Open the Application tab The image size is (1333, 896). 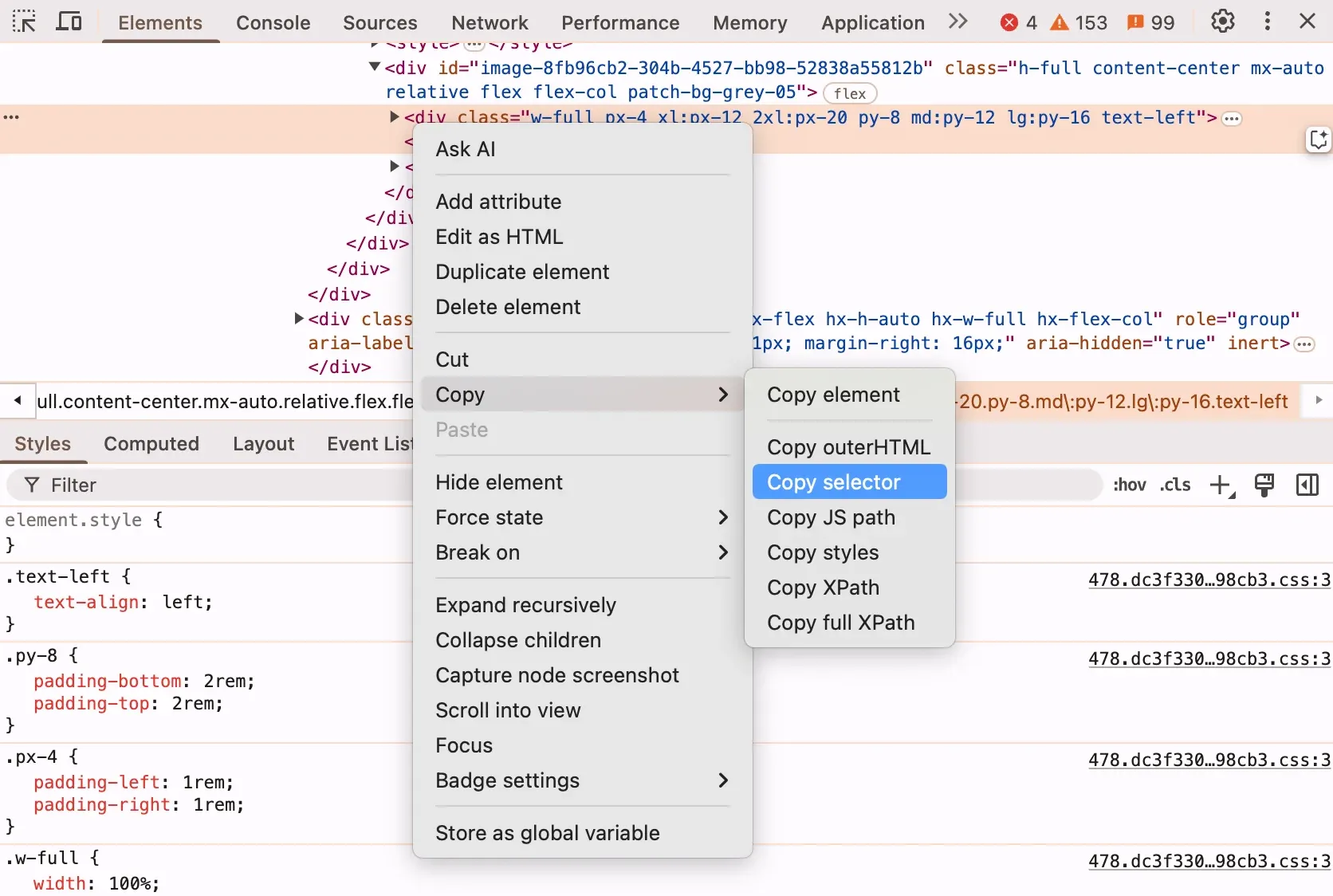(x=873, y=22)
